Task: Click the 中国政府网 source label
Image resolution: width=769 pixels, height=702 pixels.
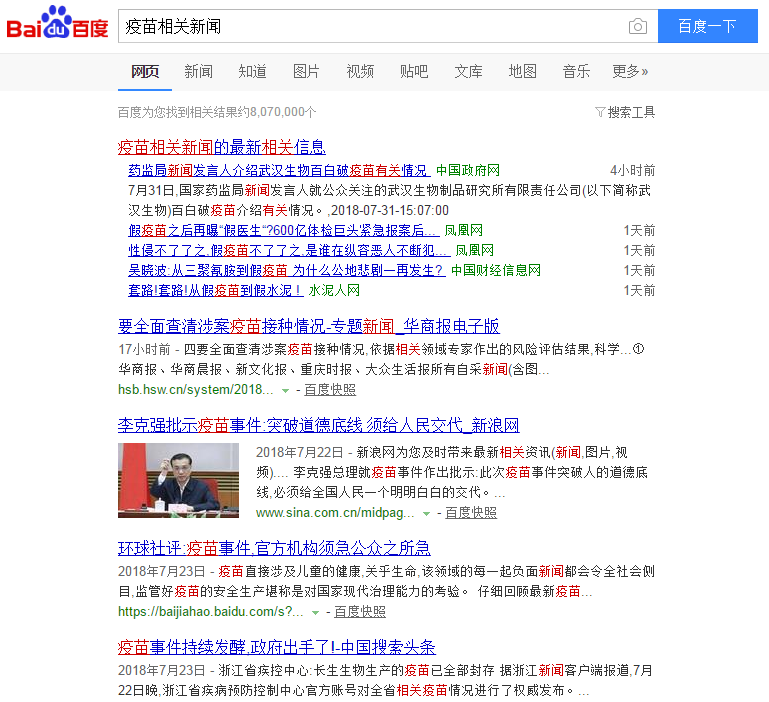Action: coord(468,171)
